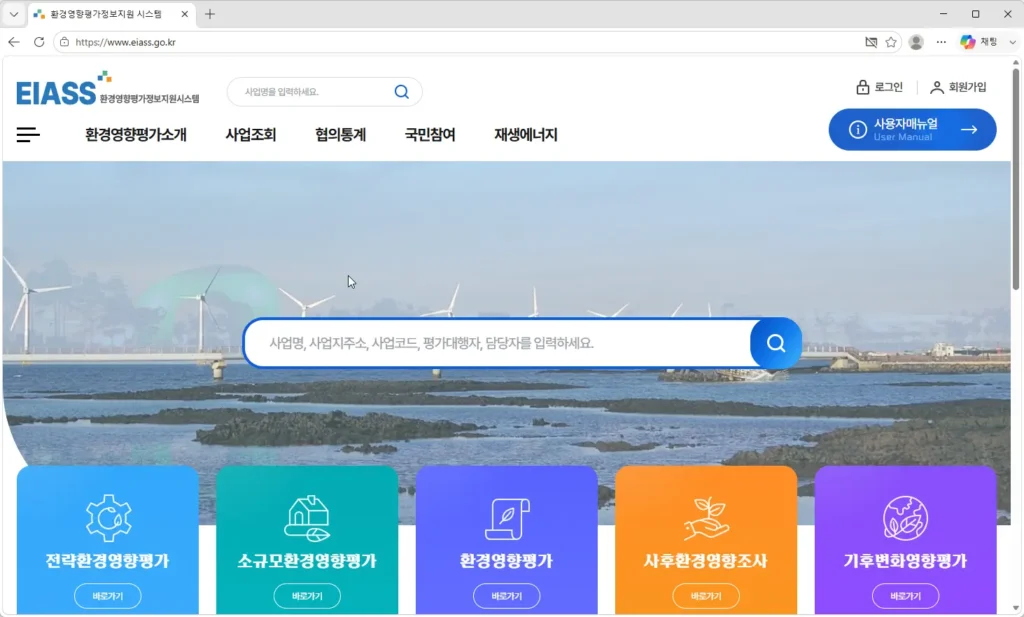The height and width of the screenshot is (617, 1024).
Task: Bookmark page with the star icon
Action: click(x=891, y=42)
